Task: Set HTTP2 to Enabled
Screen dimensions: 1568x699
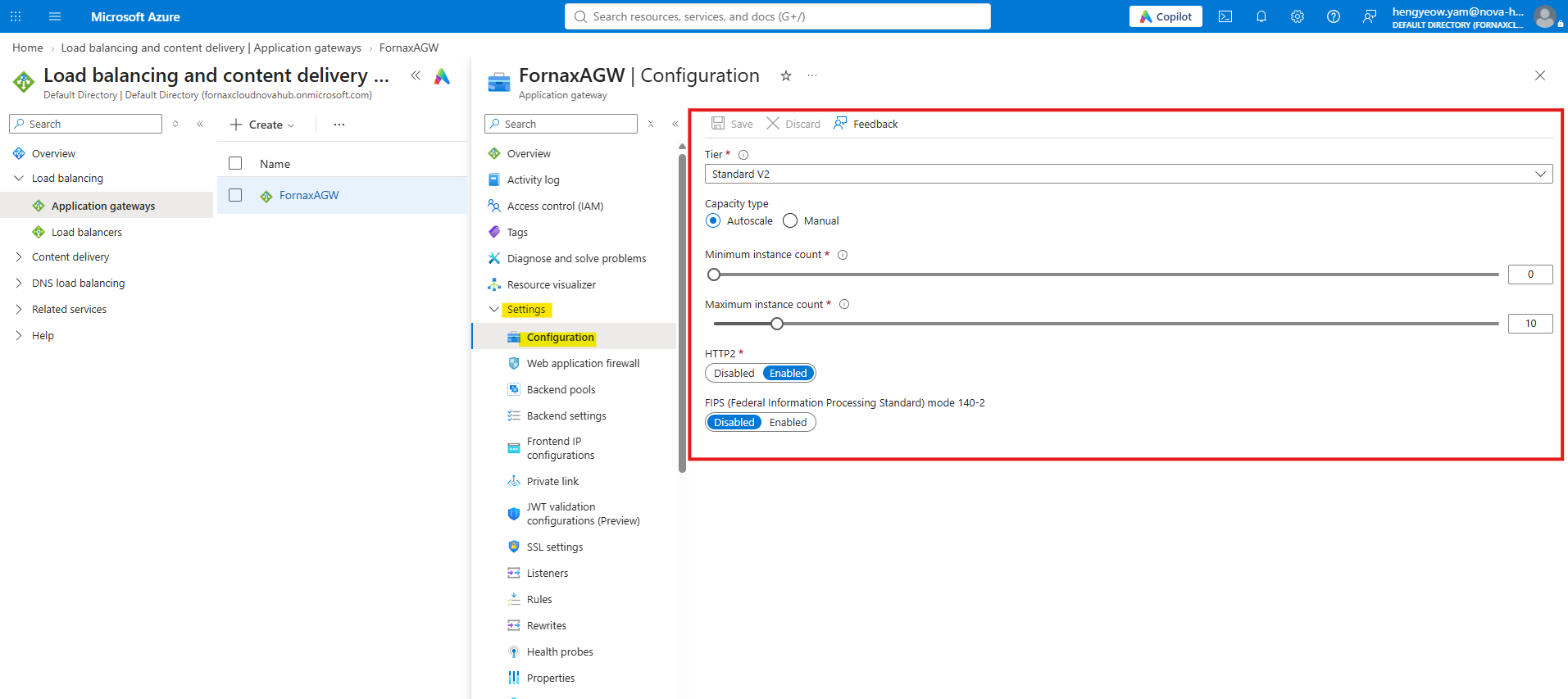Action: (x=789, y=374)
